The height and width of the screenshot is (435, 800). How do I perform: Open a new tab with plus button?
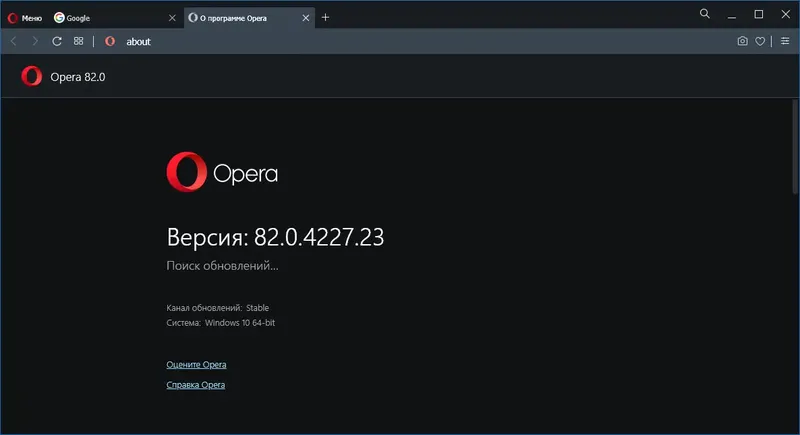[325, 17]
